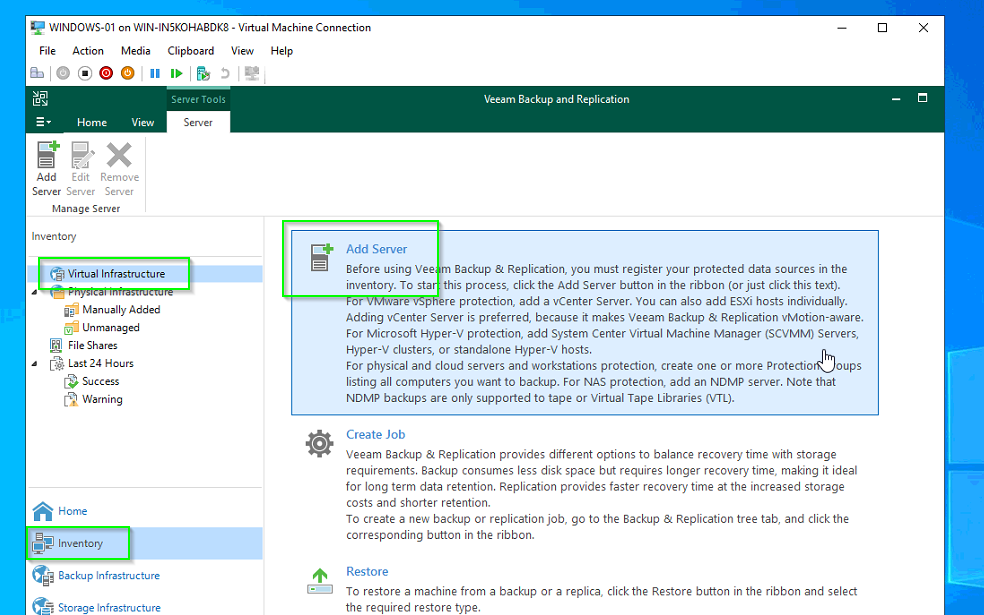Click the Create Job heading link
This screenshot has height=615, width=984.
click(x=375, y=434)
